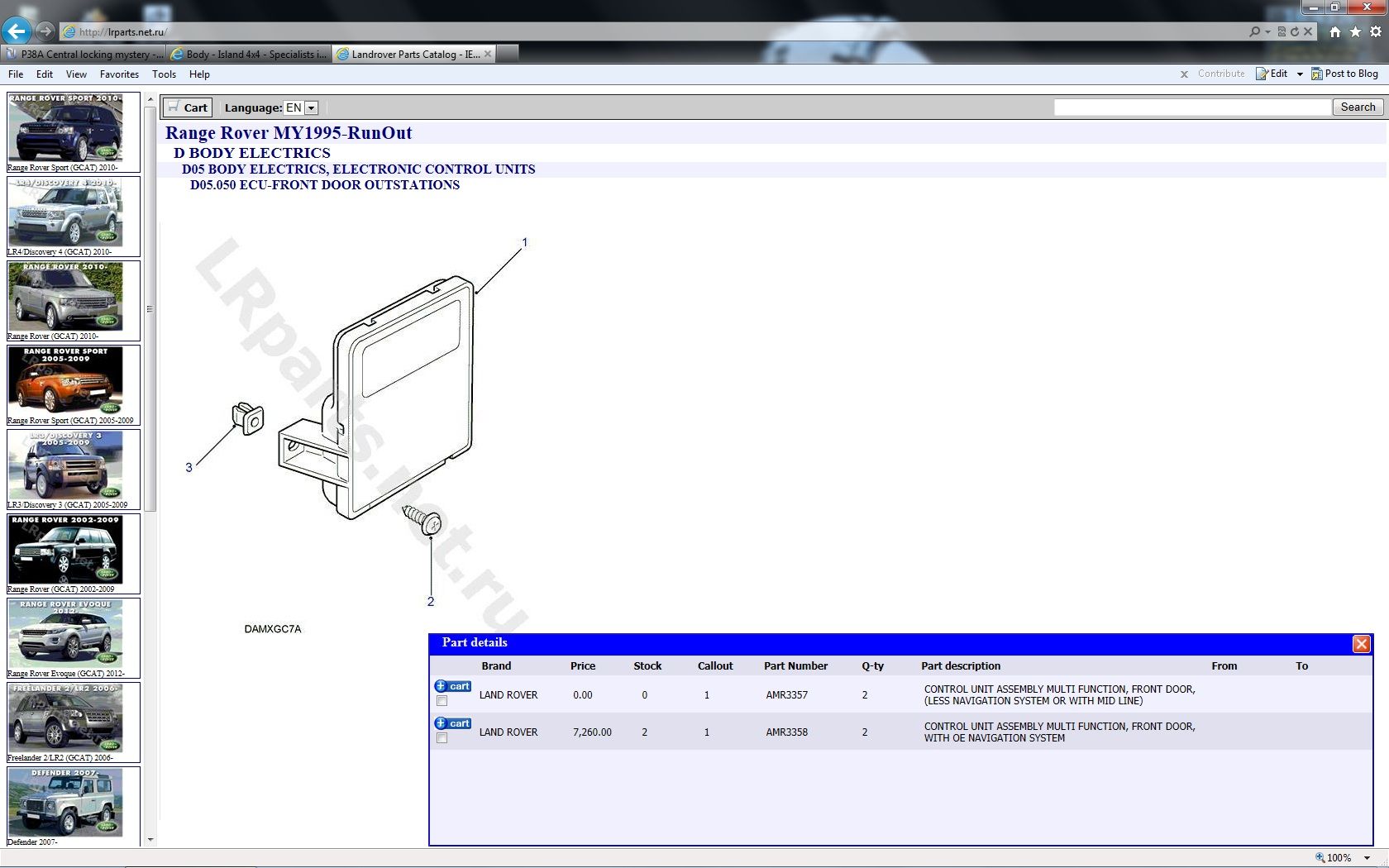Viewport: 1389px width, 868px height.
Task: Click the sidebar scrollbar up arrow
Action: [x=150, y=99]
